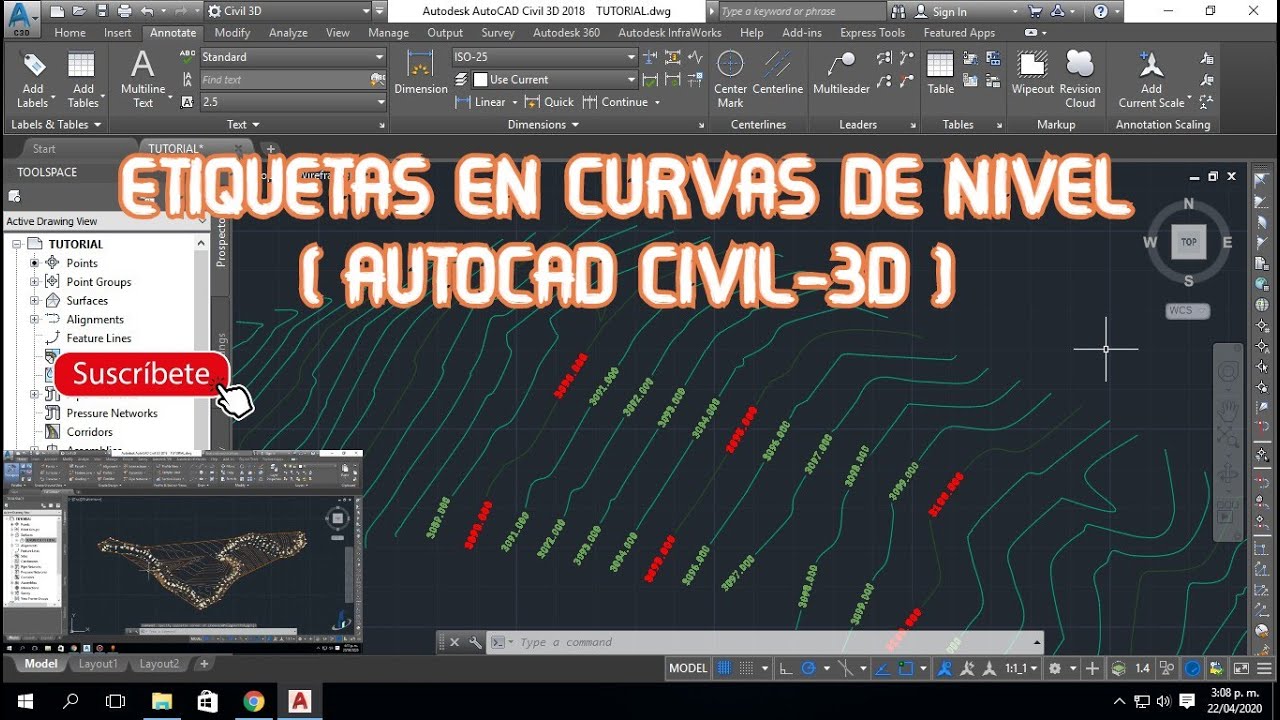The image size is (1280, 720).
Task: Toggle Isometric Drafting crossed-lines icon
Action: [846, 668]
